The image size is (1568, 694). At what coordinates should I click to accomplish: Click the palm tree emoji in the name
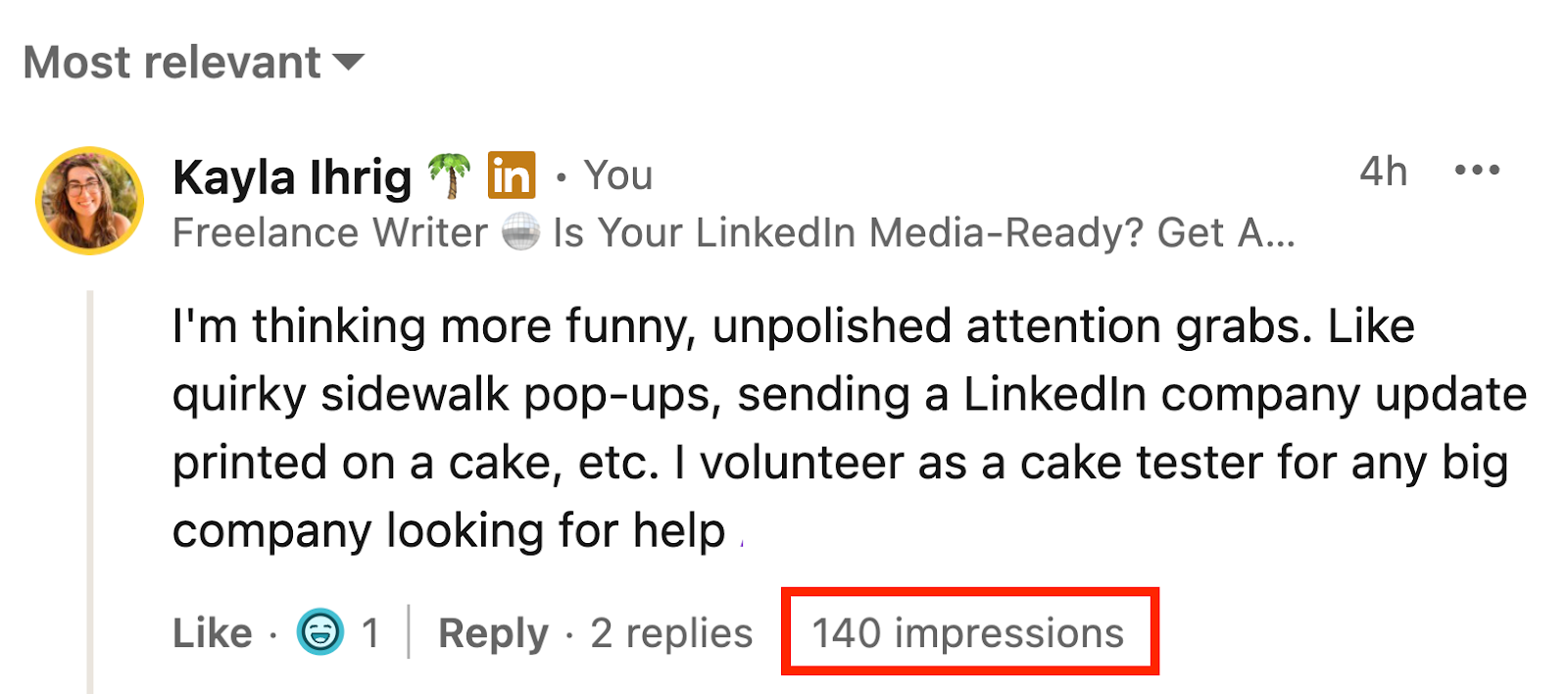[x=451, y=176]
